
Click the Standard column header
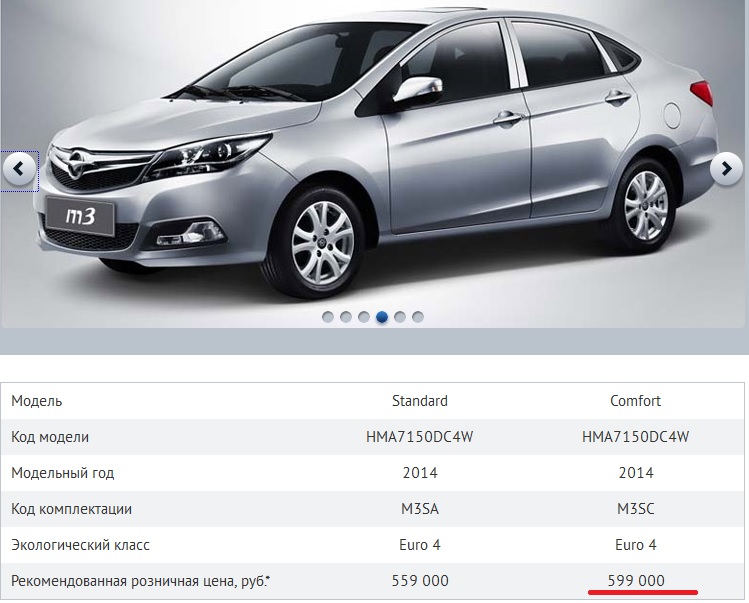point(420,401)
